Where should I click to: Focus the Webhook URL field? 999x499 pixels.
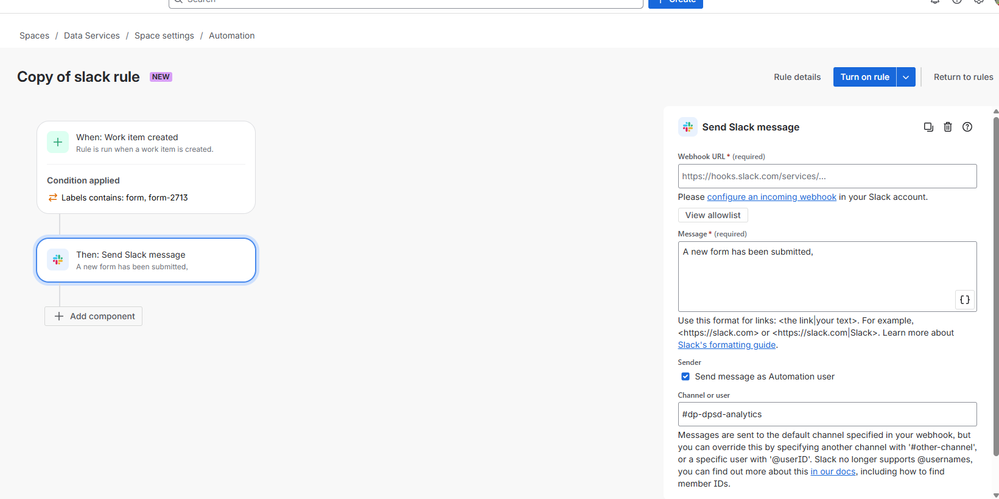[x=827, y=176]
